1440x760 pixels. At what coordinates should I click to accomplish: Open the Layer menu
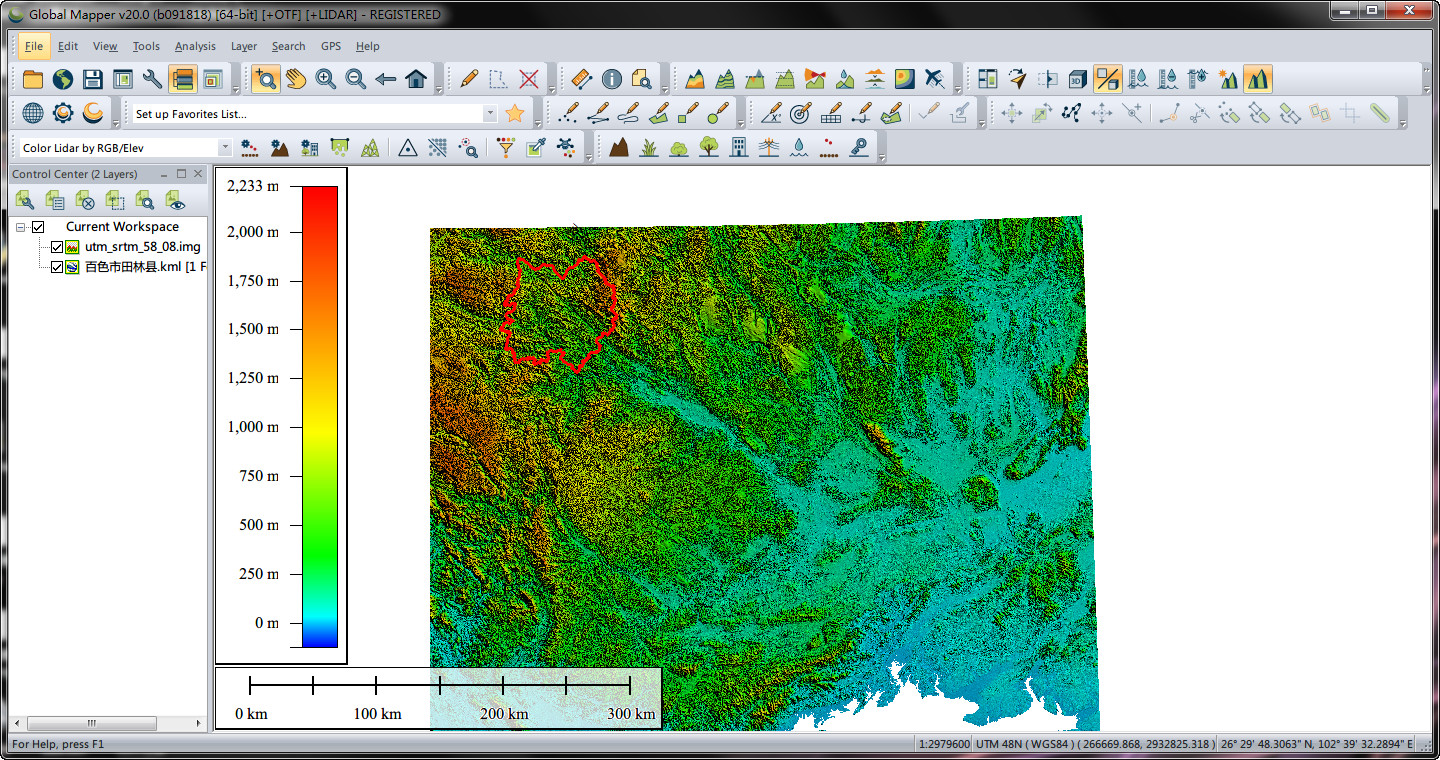243,46
